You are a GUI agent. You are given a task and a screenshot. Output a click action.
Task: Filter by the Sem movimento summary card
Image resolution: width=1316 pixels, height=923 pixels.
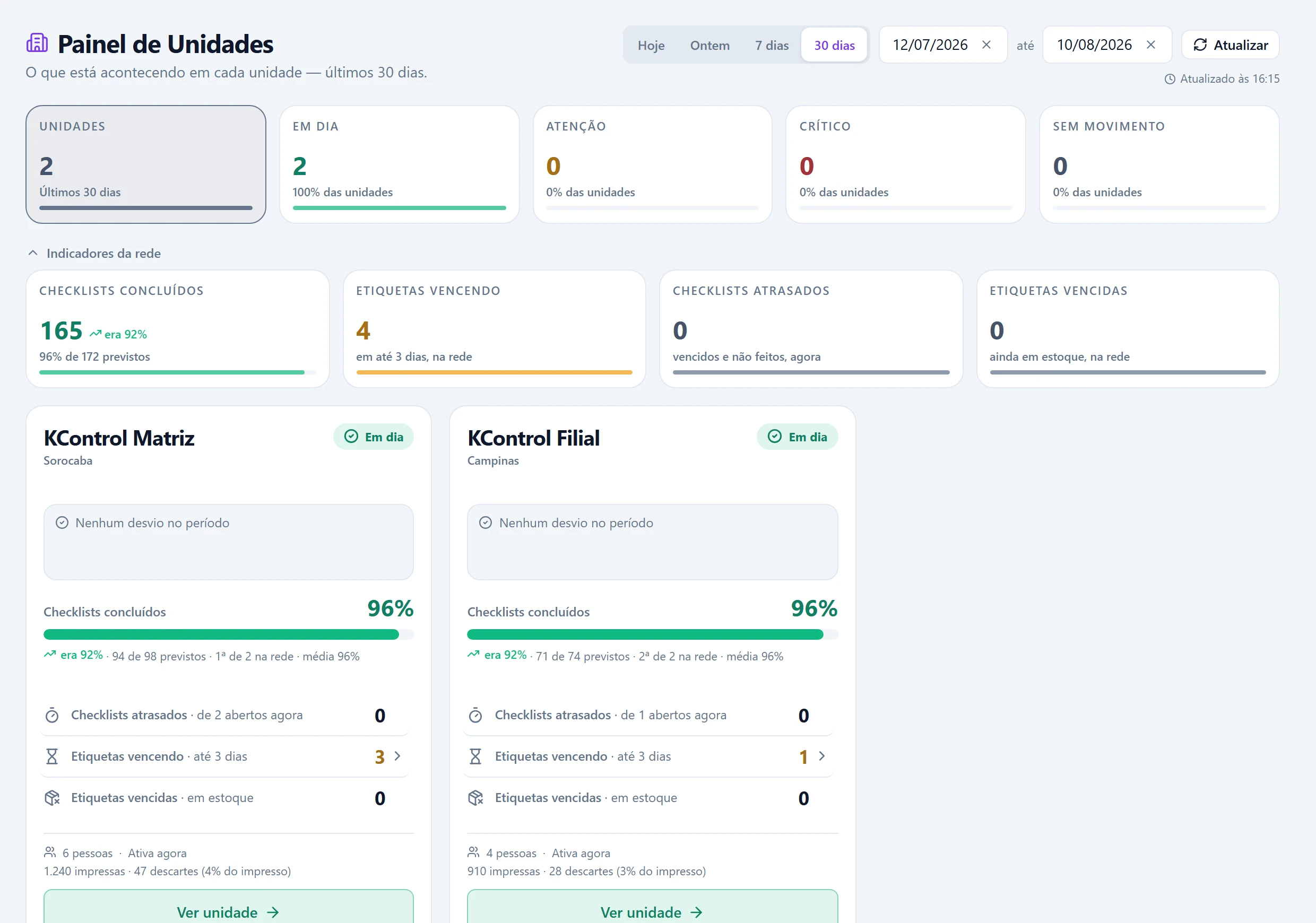point(1159,164)
